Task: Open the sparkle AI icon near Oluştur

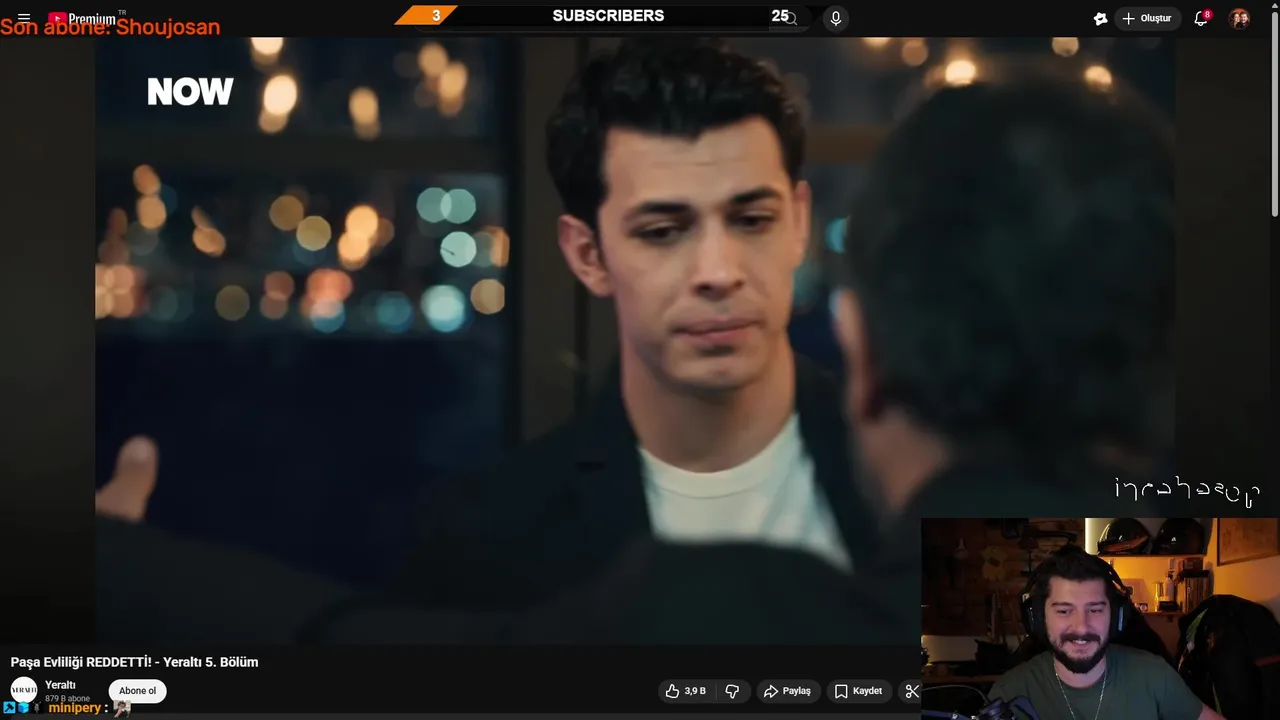Action: click(x=1100, y=18)
